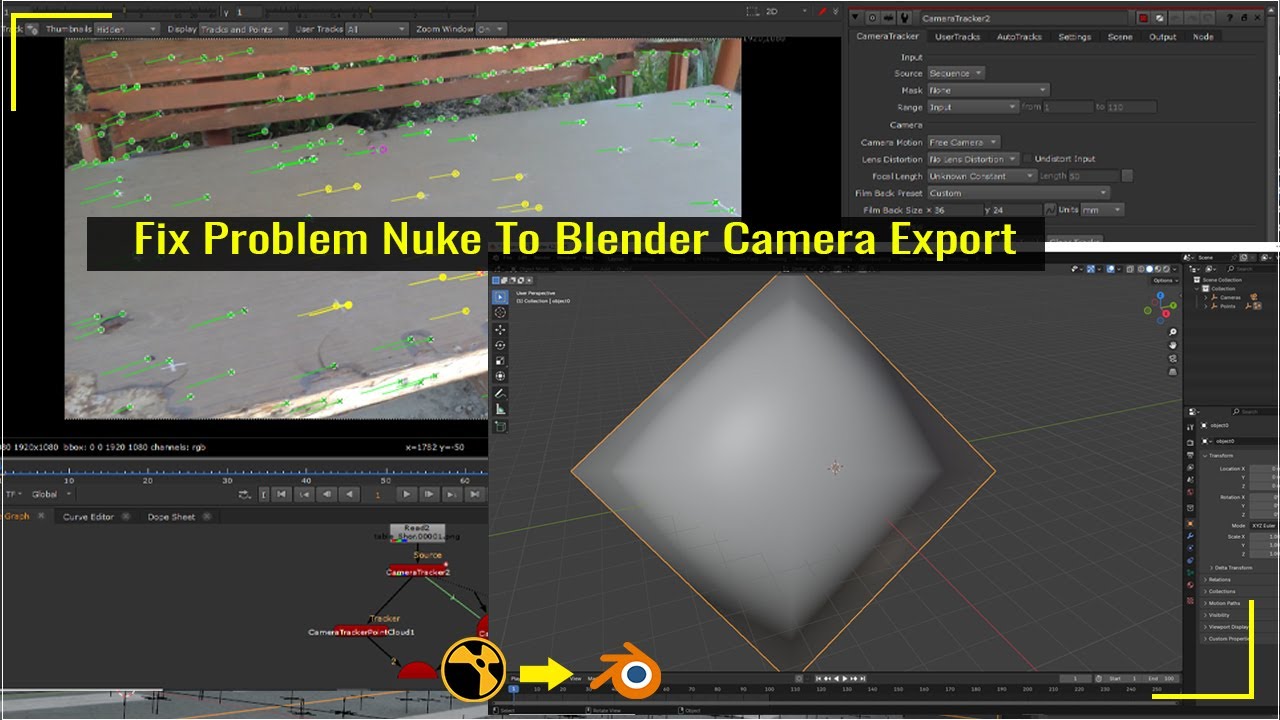The image size is (1280, 720).
Task: Click the red pen icon above the viewer
Action: [x=823, y=12]
